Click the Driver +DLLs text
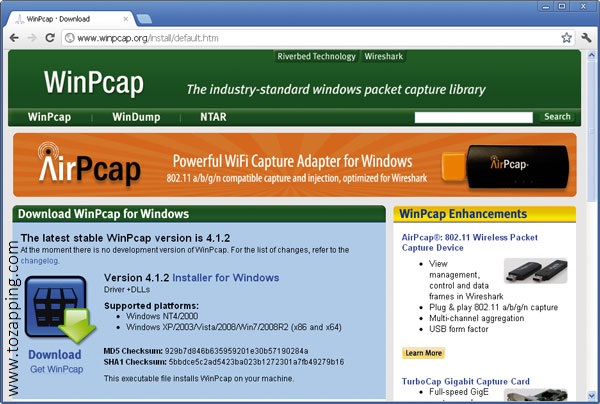The height and width of the screenshot is (404, 600). point(127,290)
